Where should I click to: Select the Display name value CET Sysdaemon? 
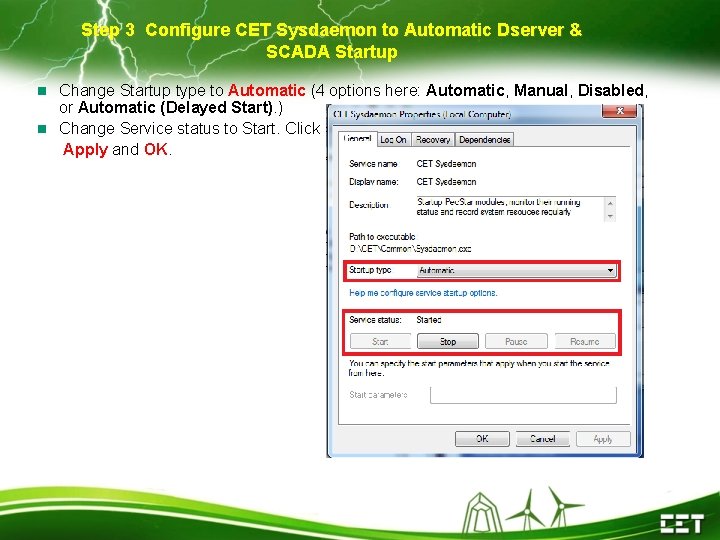point(446,182)
